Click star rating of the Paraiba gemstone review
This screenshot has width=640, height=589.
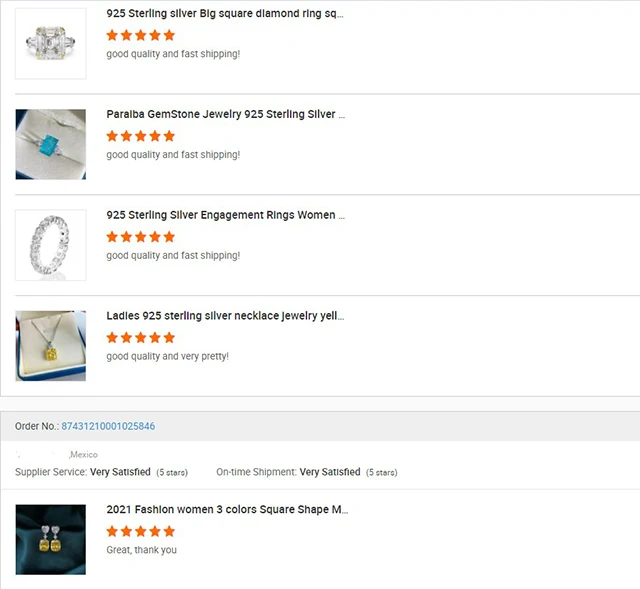(x=141, y=136)
